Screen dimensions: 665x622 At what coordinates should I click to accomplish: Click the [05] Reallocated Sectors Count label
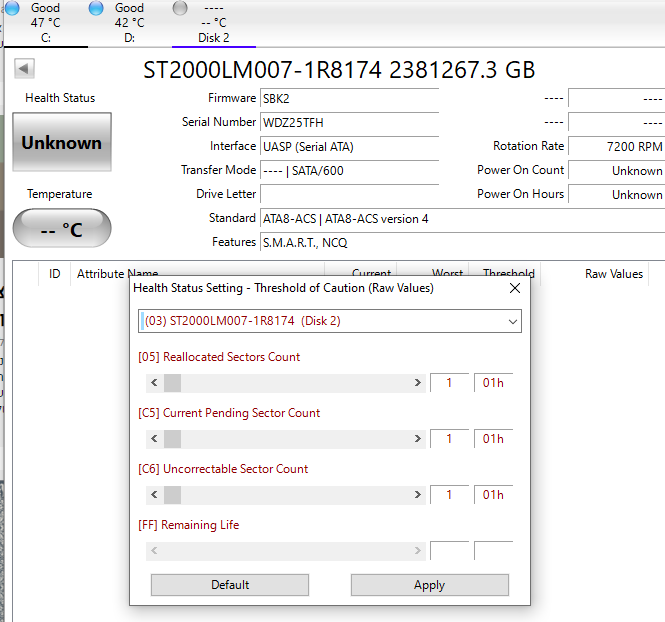(x=219, y=357)
